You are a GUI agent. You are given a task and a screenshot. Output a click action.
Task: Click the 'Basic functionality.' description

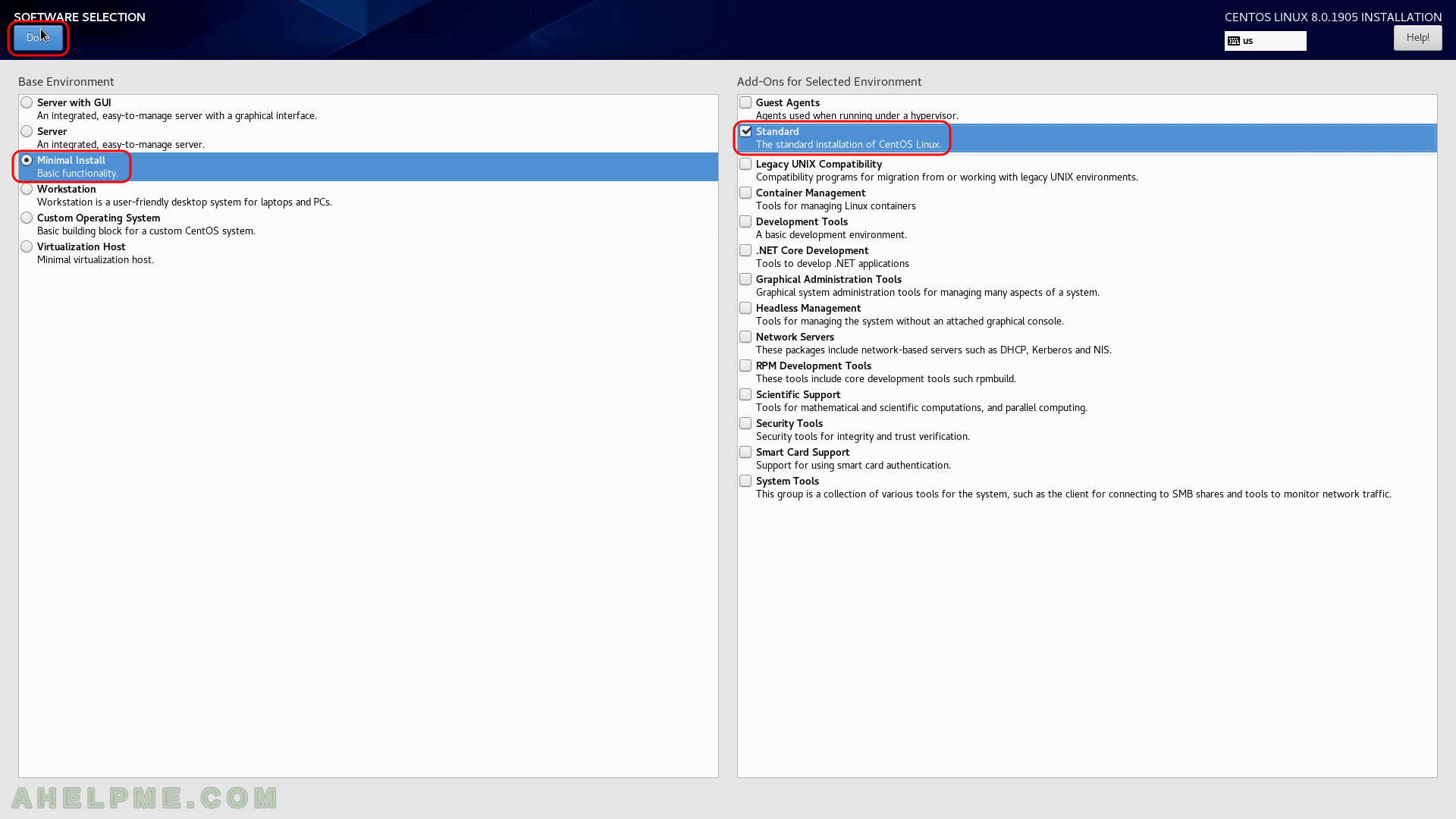click(77, 173)
